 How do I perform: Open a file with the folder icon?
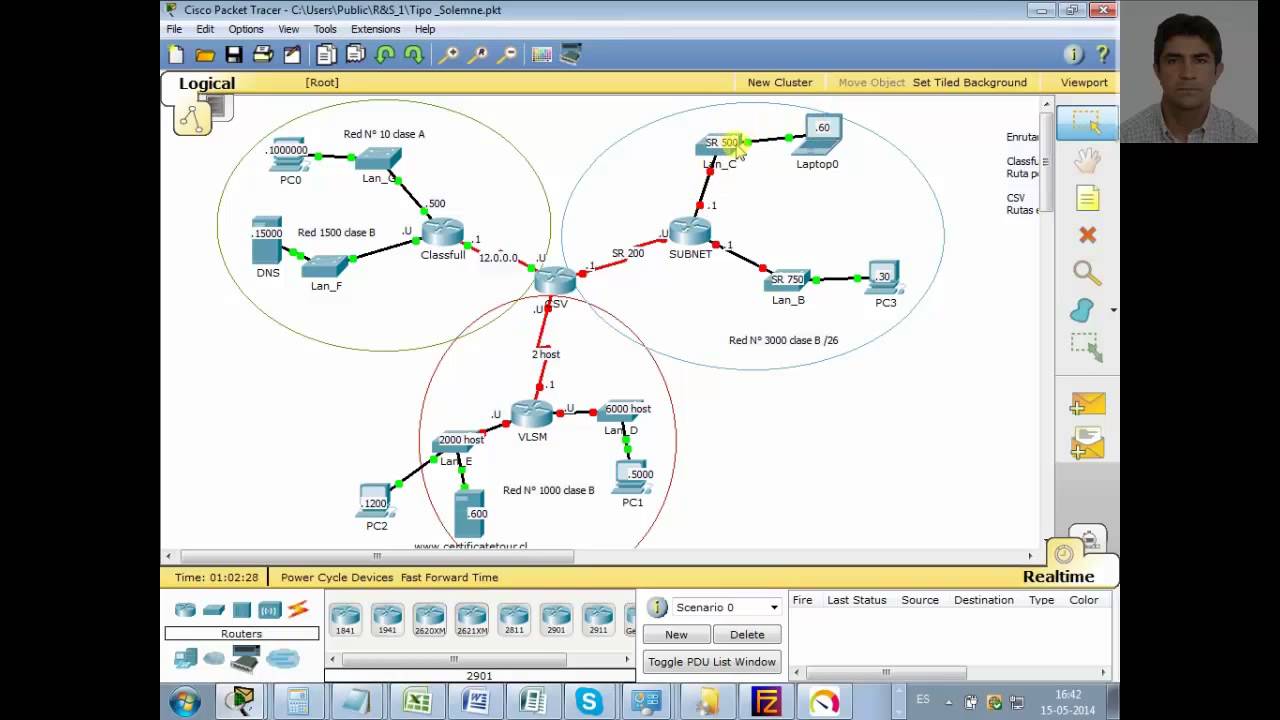[205, 55]
